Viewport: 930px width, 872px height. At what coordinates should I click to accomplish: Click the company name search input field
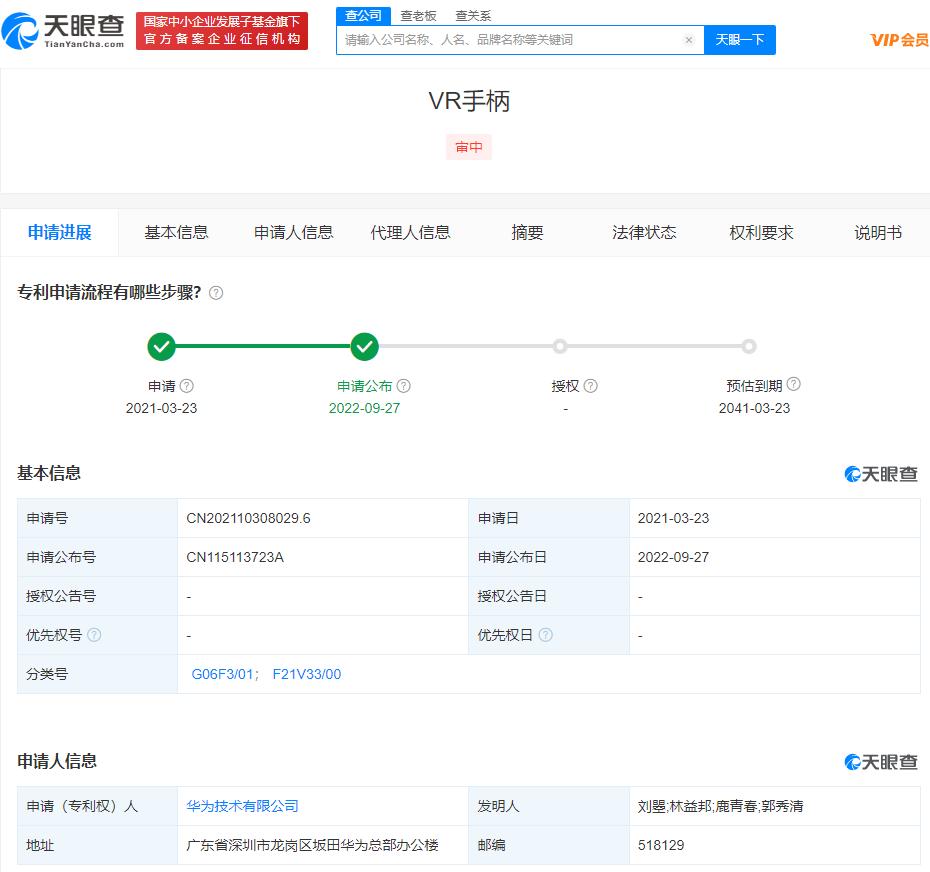[510, 40]
